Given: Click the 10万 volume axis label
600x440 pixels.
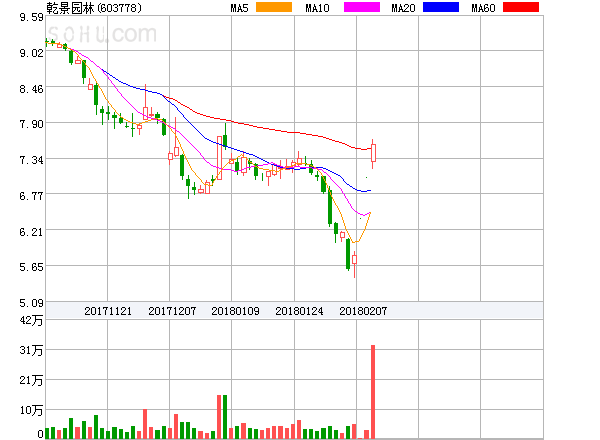Looking at the screenshot, I should (x=31, y=411).
